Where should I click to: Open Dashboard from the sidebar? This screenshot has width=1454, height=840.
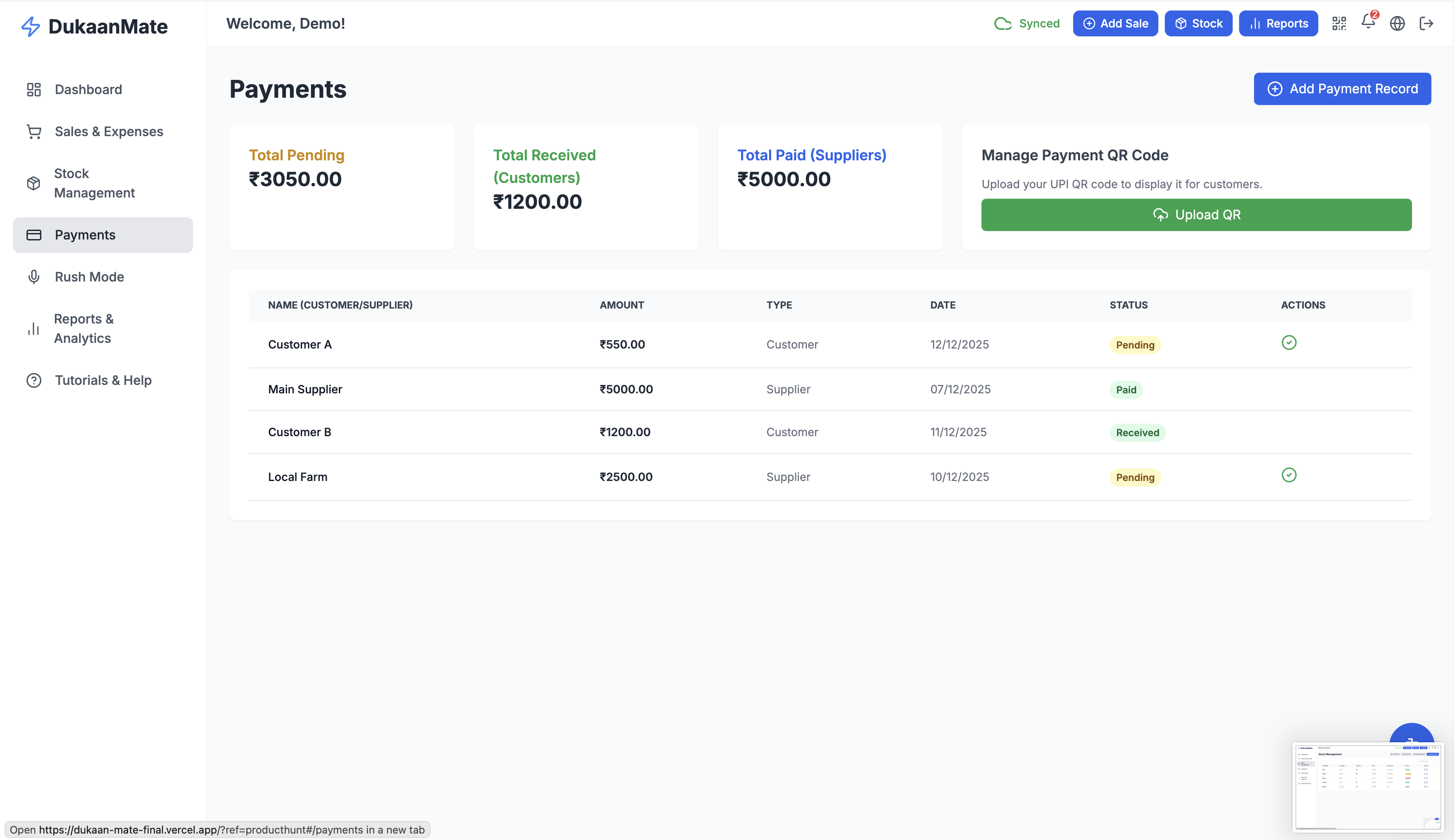88,89
